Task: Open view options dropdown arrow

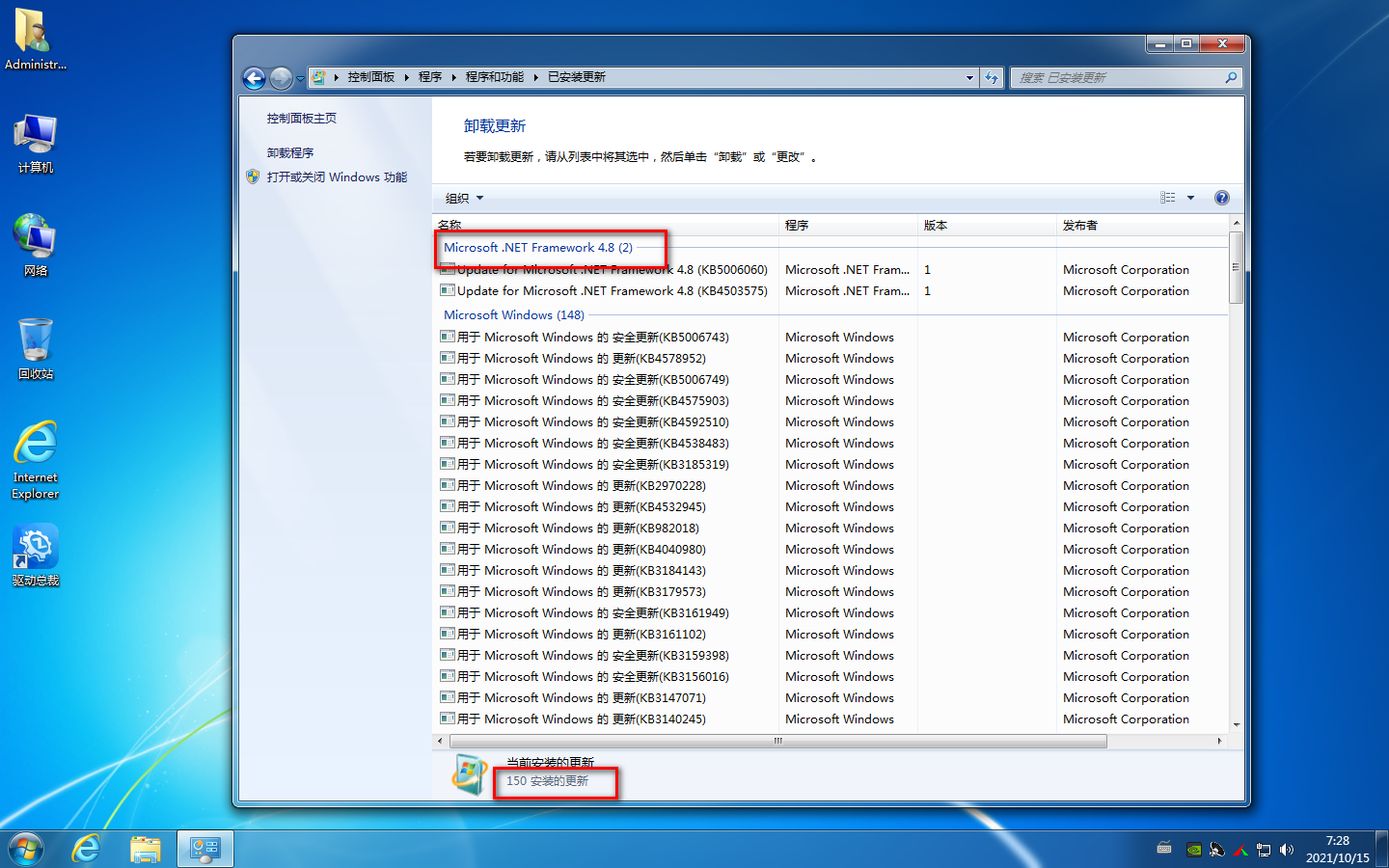Action: click(1190, 198)
